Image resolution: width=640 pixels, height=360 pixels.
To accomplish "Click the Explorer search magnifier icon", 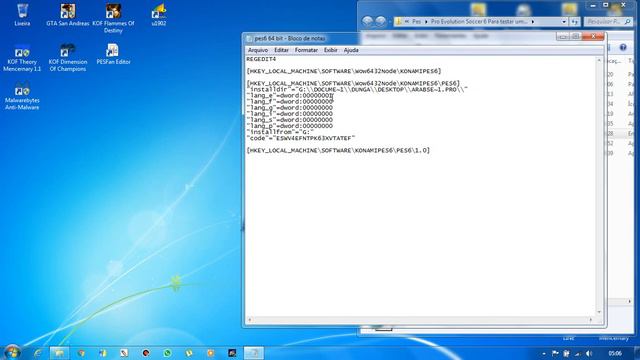I will 627,22.
